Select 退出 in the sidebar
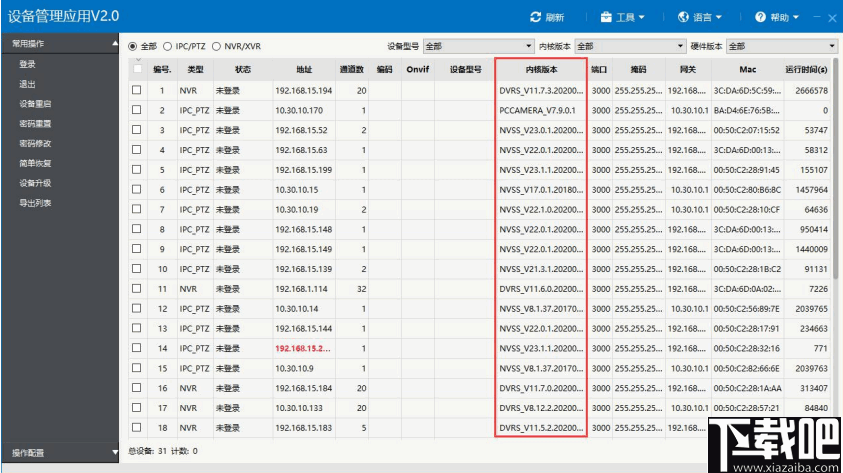 pyautogui.click(x=27, y=84)
